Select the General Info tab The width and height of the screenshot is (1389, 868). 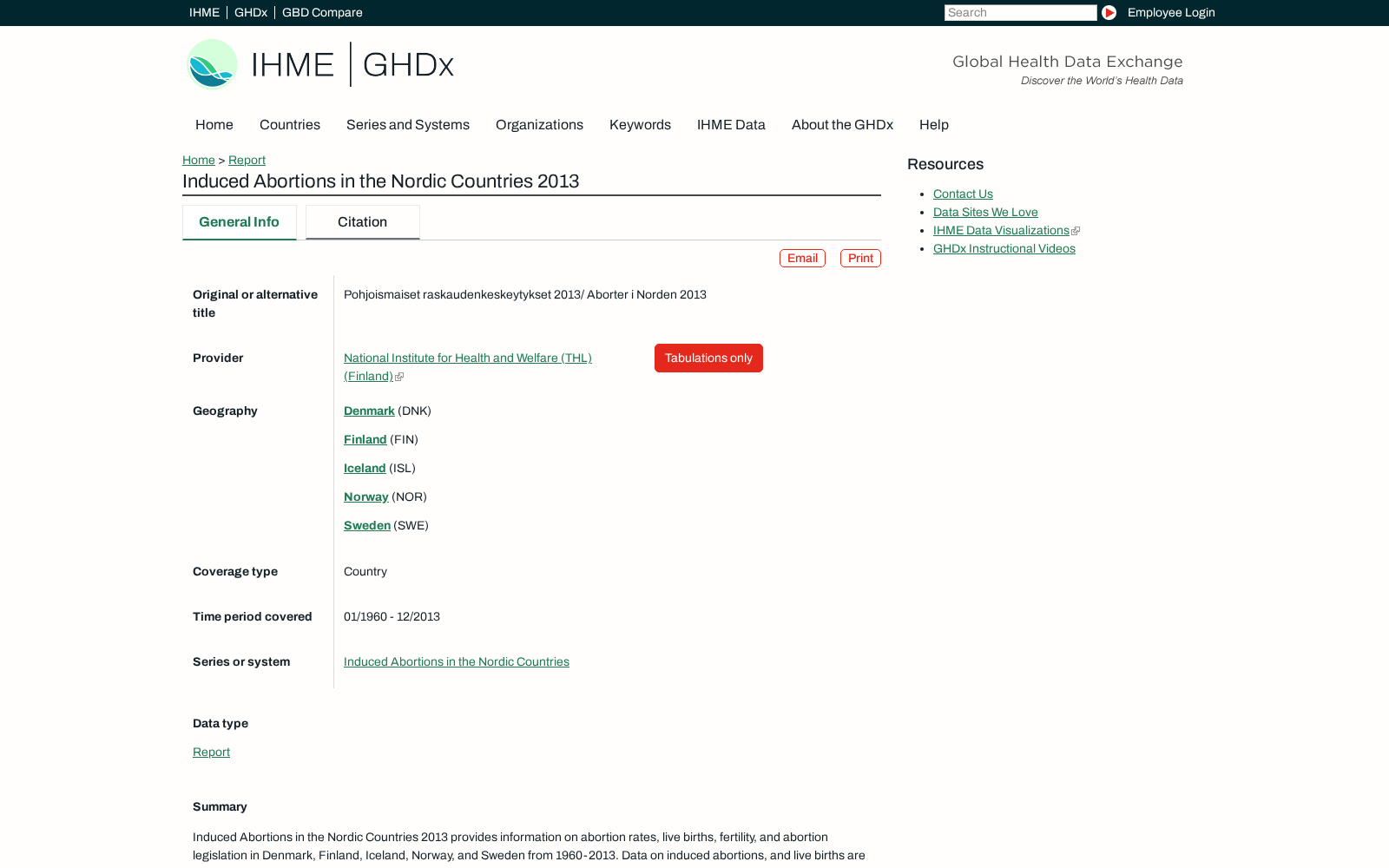tap(240, 222)
